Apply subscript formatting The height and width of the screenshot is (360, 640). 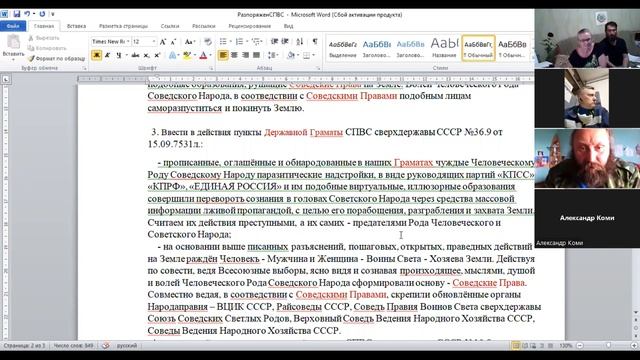(146, 55)
